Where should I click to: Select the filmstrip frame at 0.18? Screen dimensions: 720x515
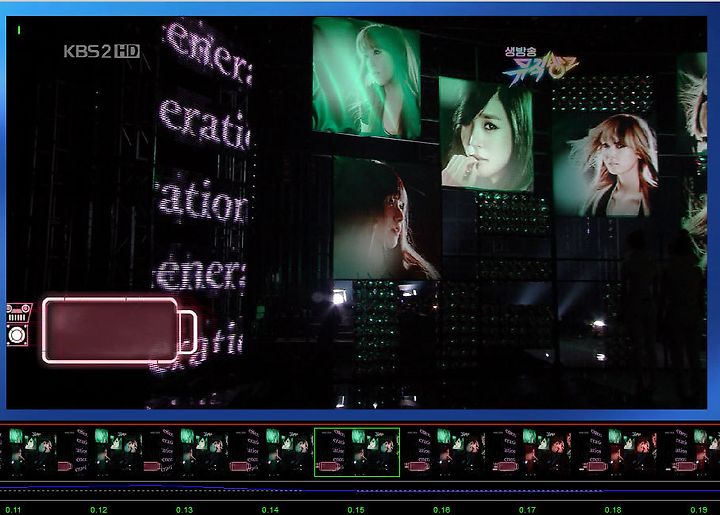point(614,452)
